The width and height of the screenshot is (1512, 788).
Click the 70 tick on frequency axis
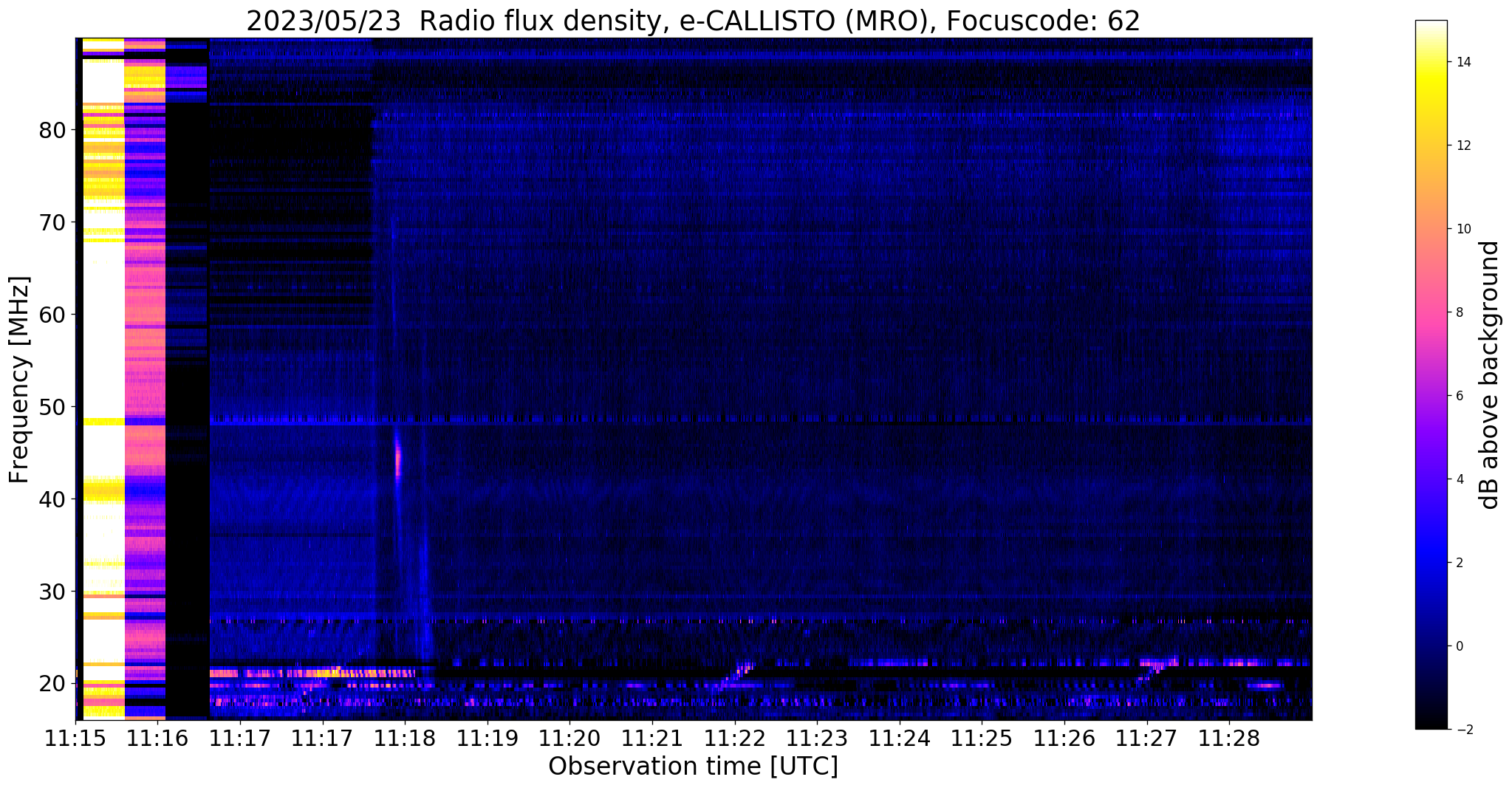52,222
